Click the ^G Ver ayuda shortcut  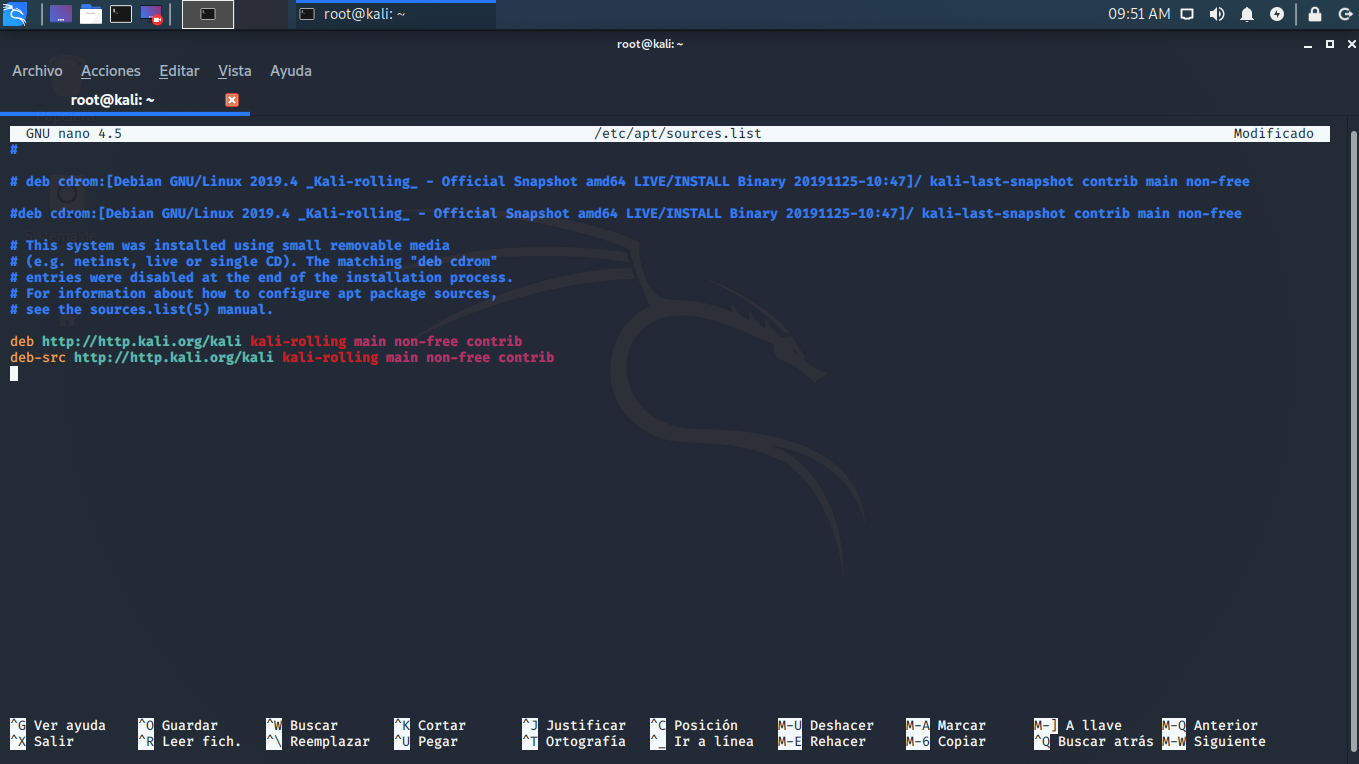click(58, 726)
